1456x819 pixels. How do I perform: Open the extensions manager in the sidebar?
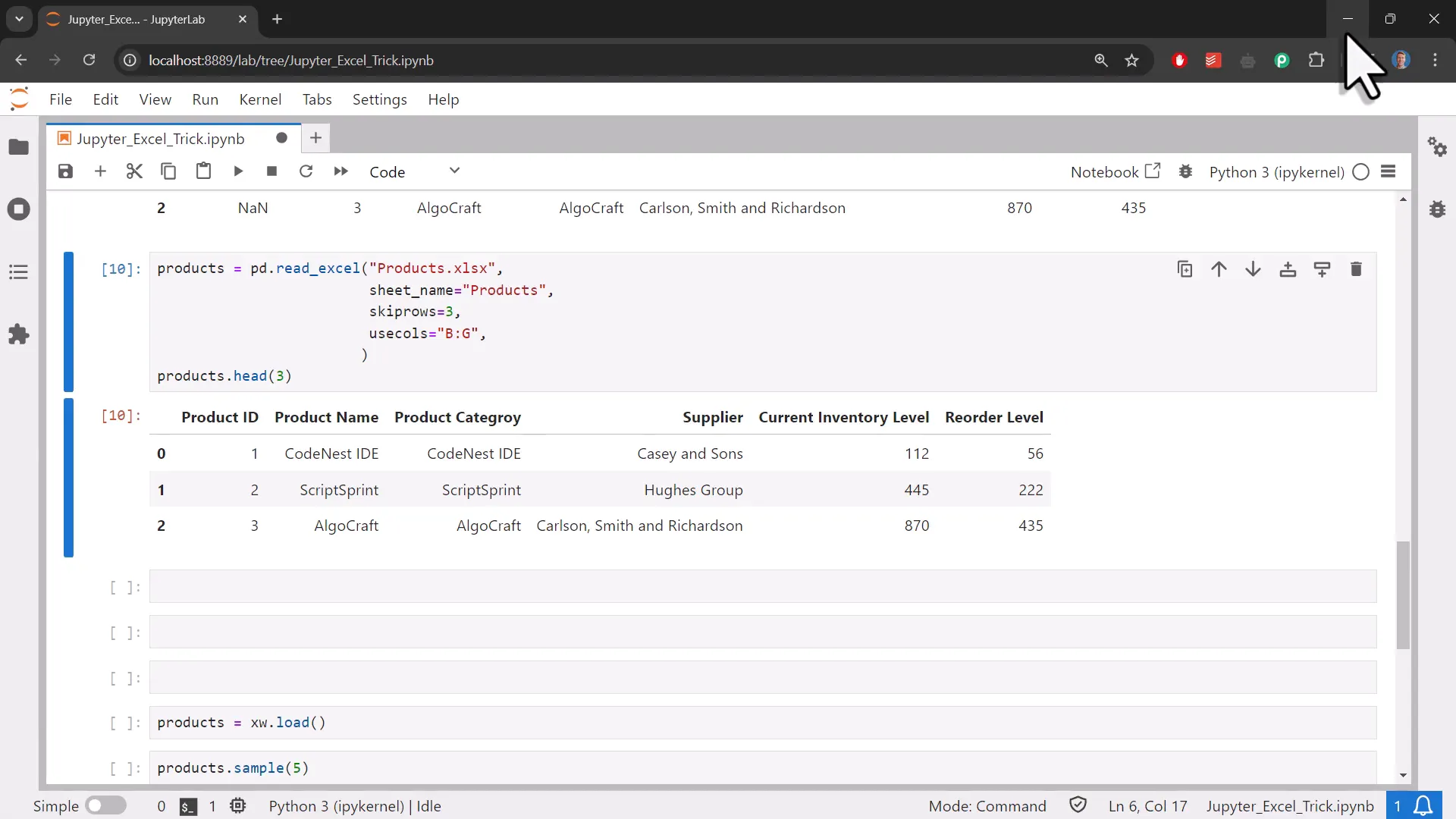(18, 334)
